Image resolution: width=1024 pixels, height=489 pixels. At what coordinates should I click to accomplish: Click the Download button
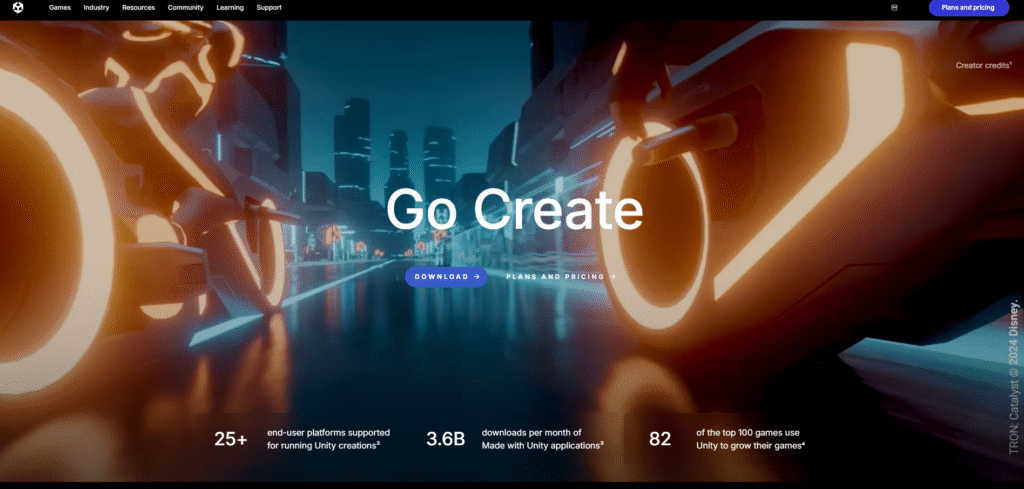(446, 277)
